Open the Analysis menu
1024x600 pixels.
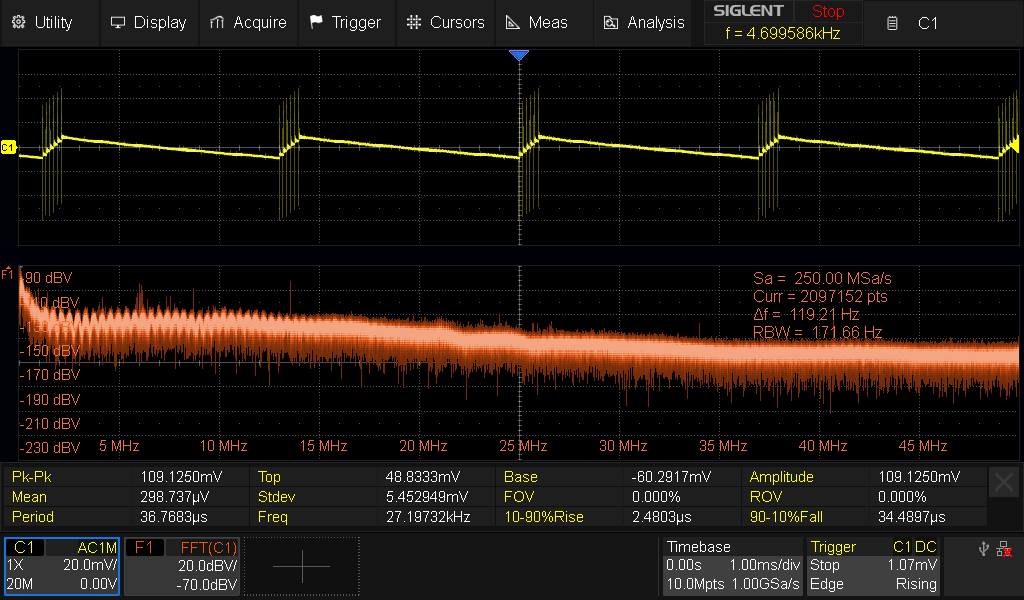click(645, 22)
